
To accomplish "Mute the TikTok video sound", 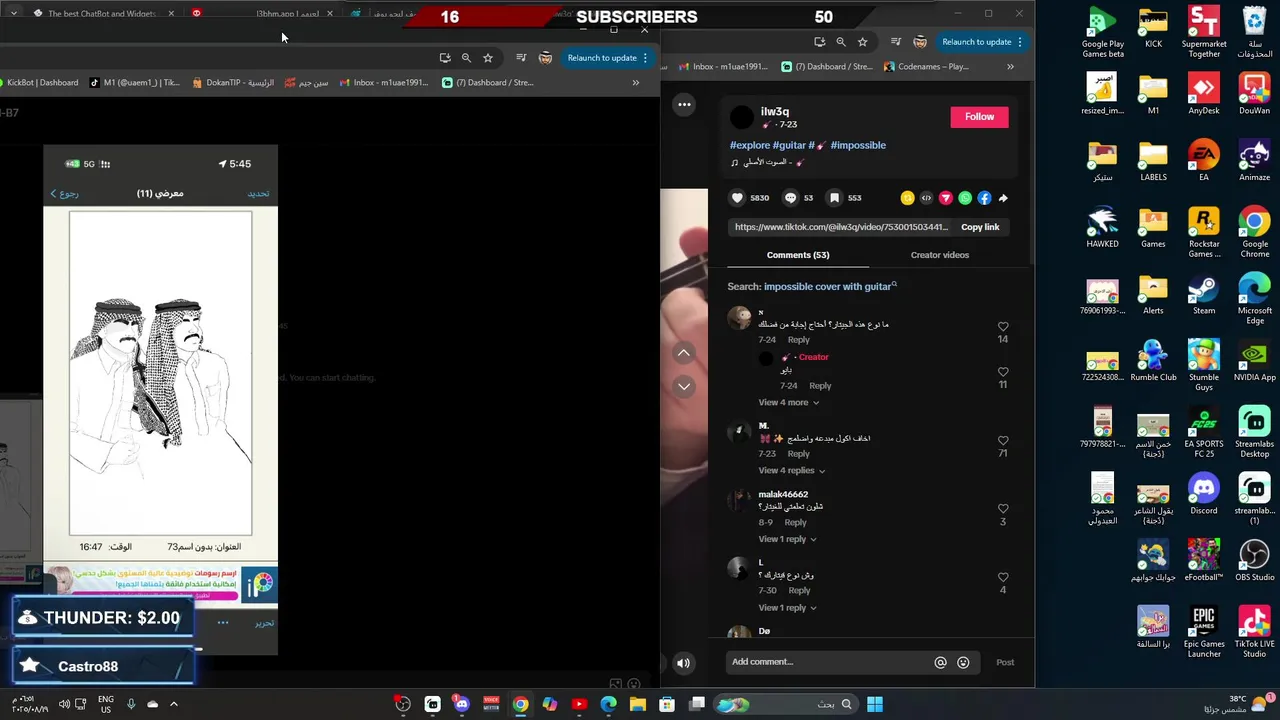I will click(683, 662).
